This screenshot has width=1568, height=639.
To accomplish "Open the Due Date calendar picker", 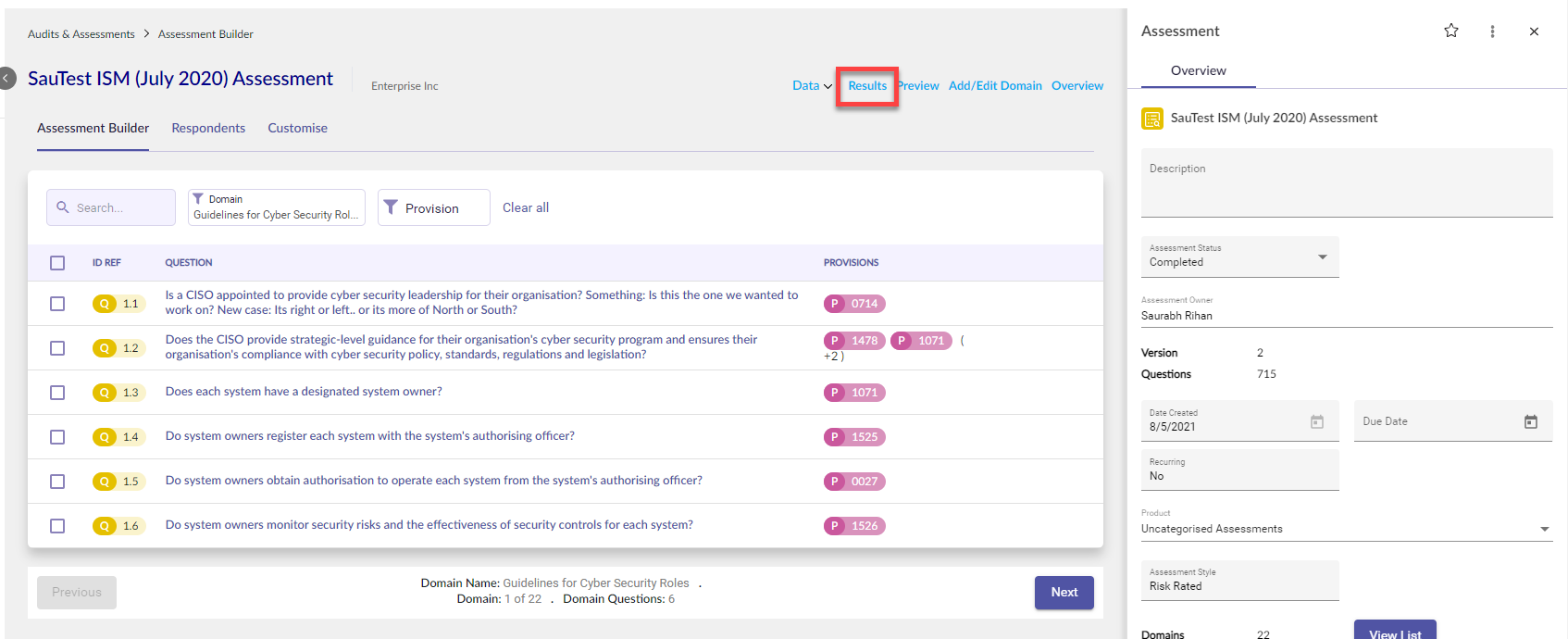I will [x=1530, y=421].
